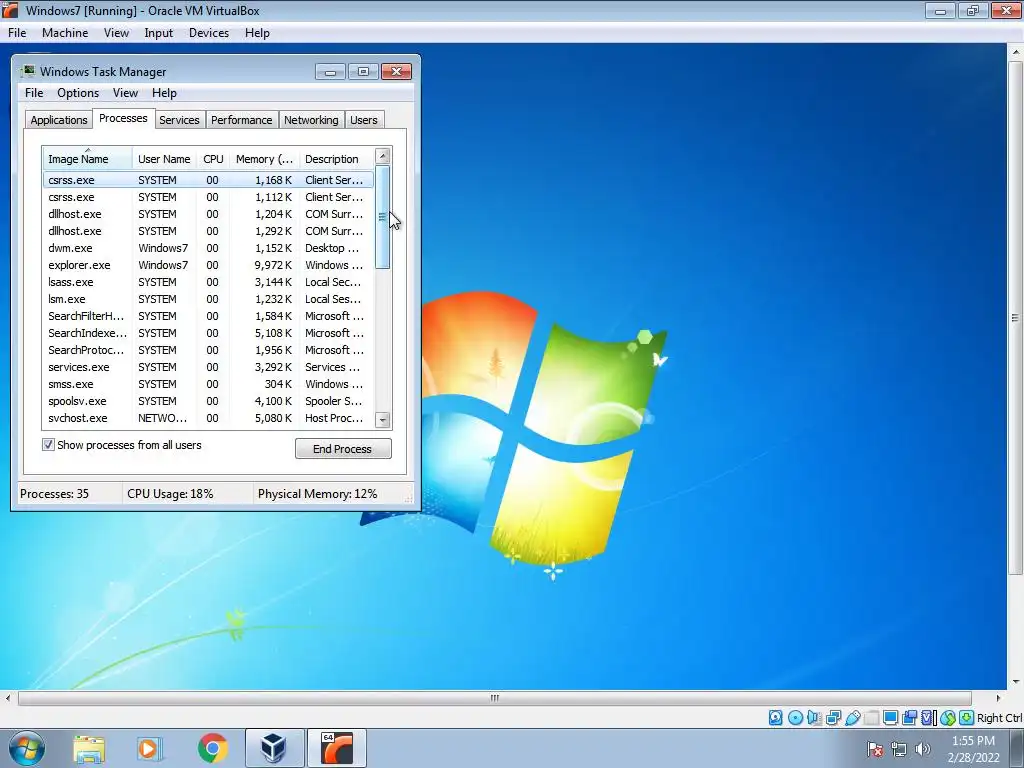
Task: Sort by User Name column header
Action: tap(164, 159)
